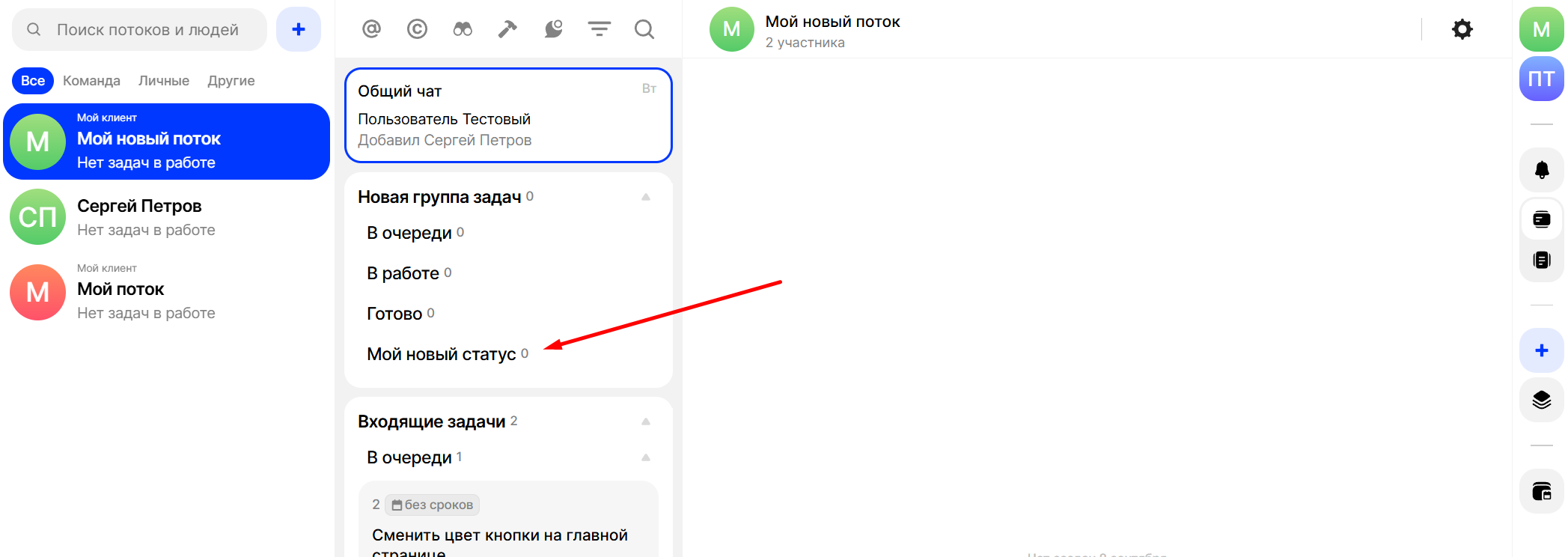The image size is (1568, 557).
Task: Click the wallet icon in right sidebar
Action: point(1541,491)
